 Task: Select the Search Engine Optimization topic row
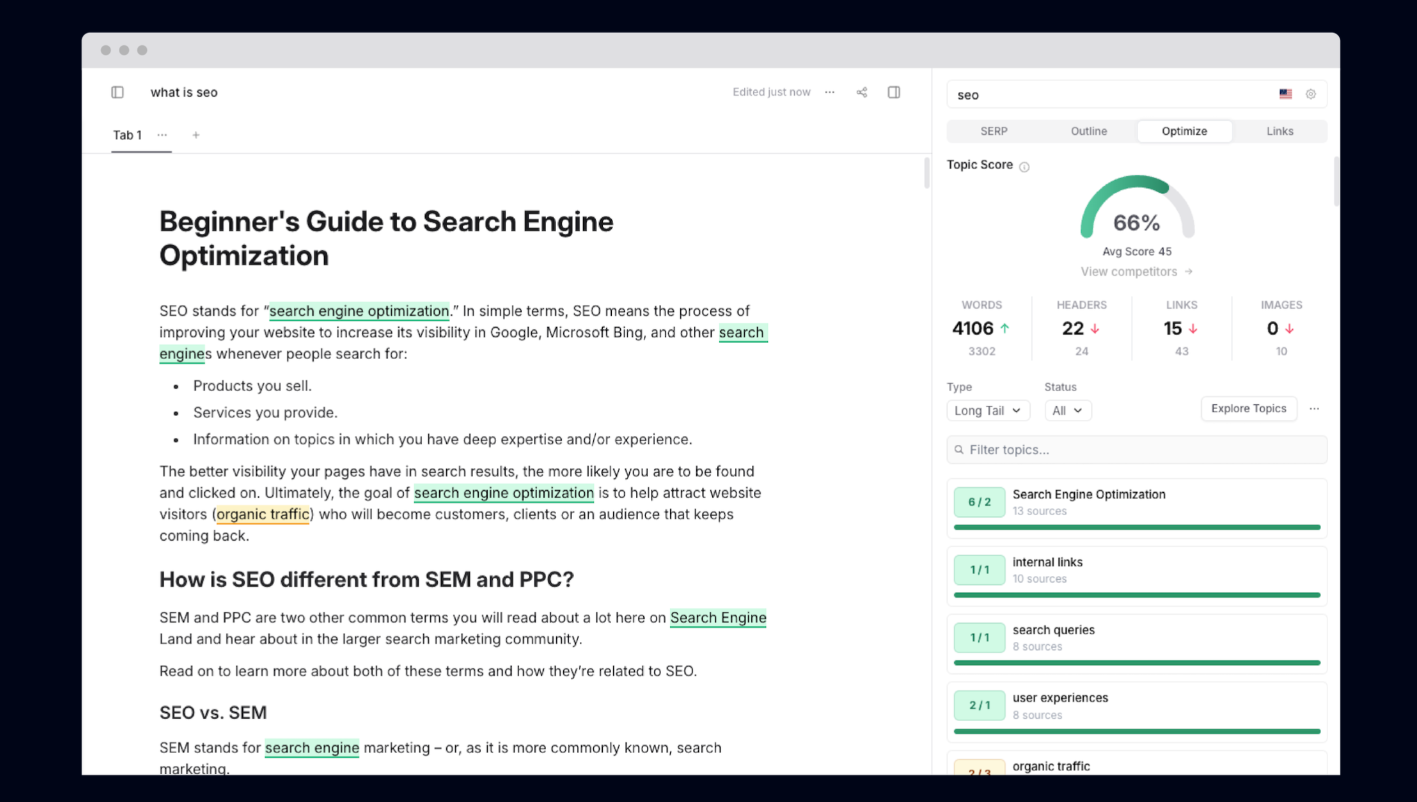coord(1137,502)
